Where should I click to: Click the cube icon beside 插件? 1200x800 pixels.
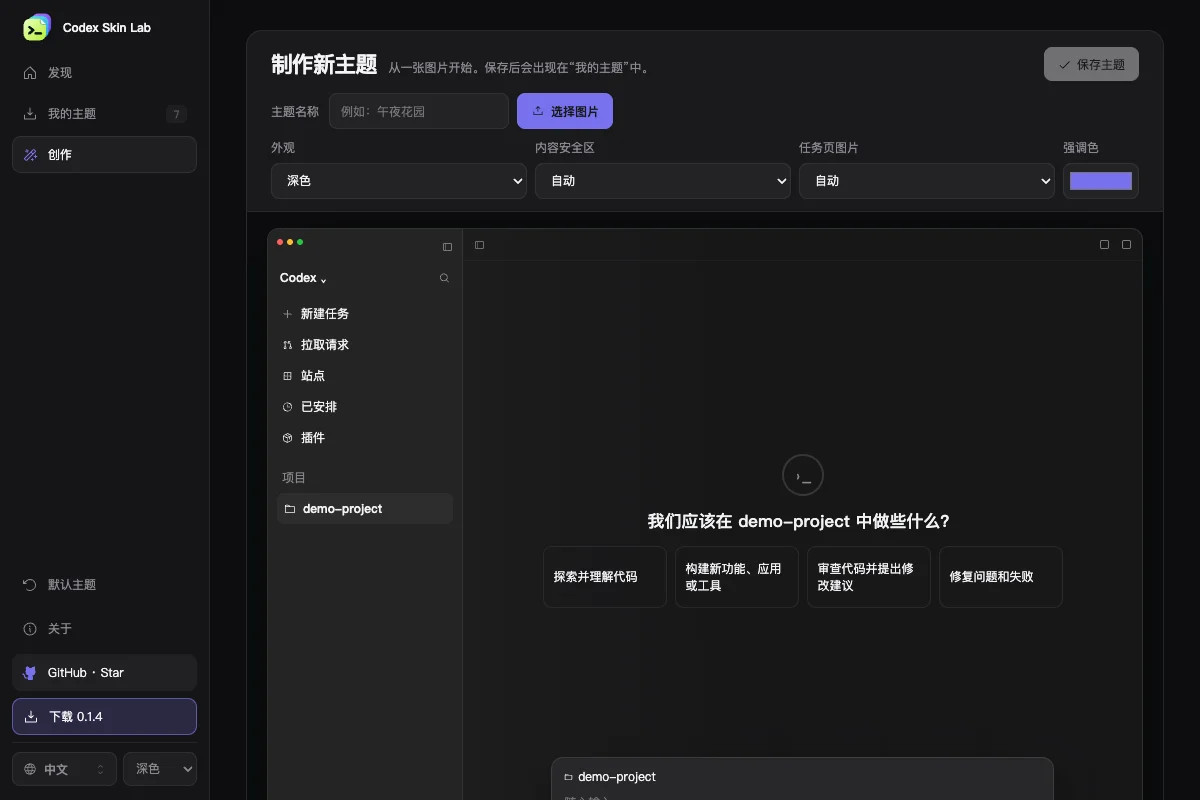288,438
